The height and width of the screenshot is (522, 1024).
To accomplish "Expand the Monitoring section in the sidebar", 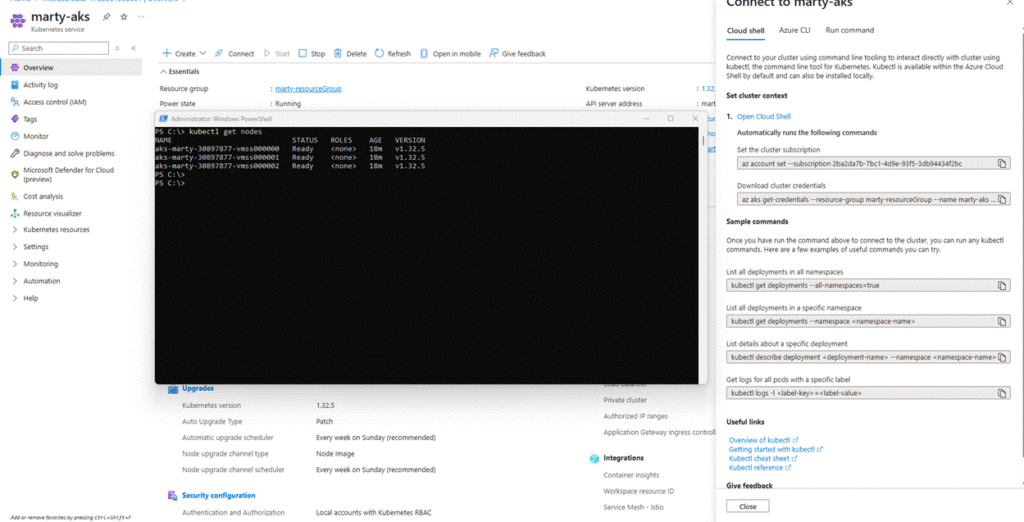I will [14, 264].
